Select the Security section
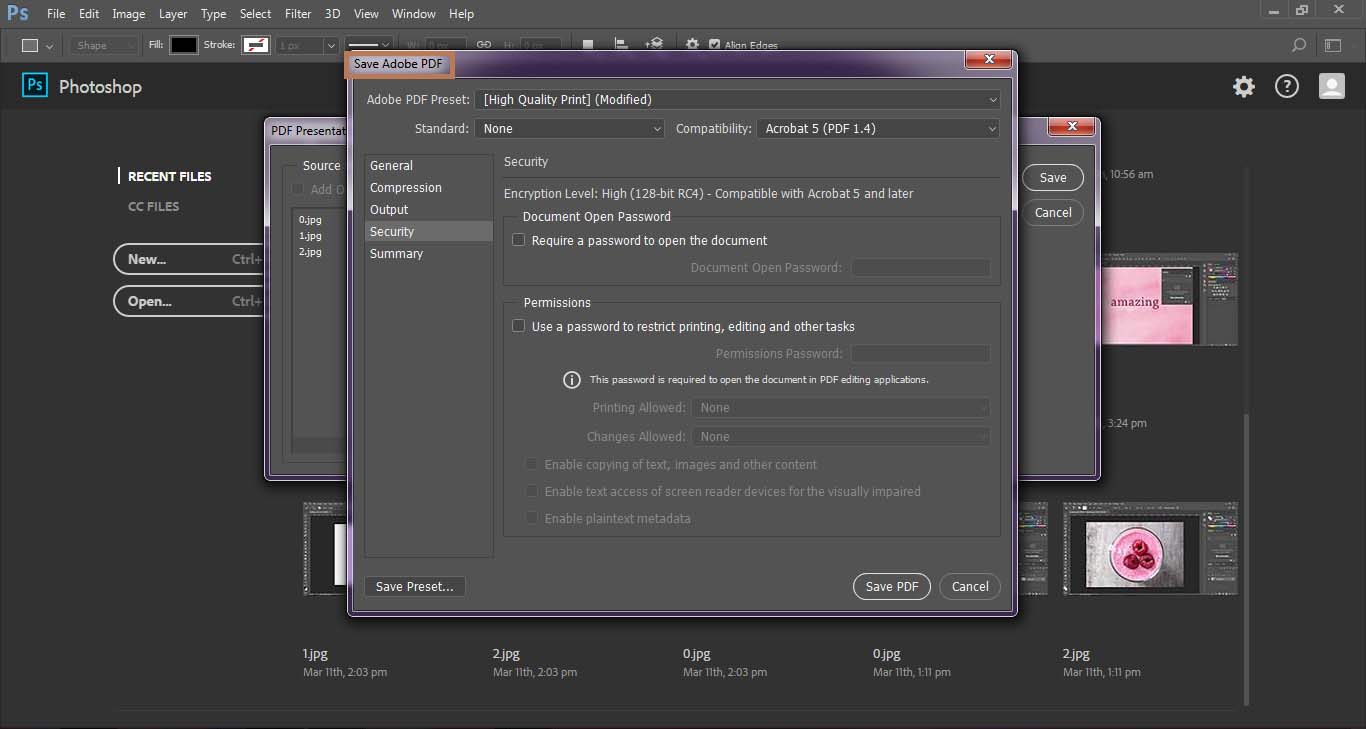This screenshot has width=1366, height=729. [429, 232]
